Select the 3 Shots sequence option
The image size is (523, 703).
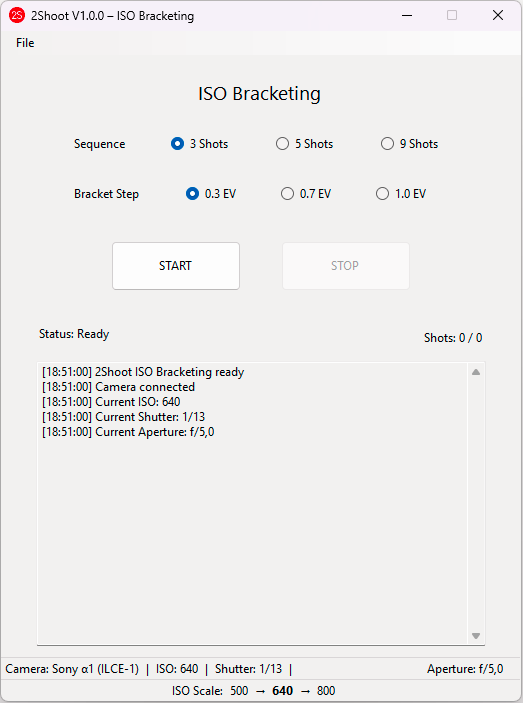199,144
